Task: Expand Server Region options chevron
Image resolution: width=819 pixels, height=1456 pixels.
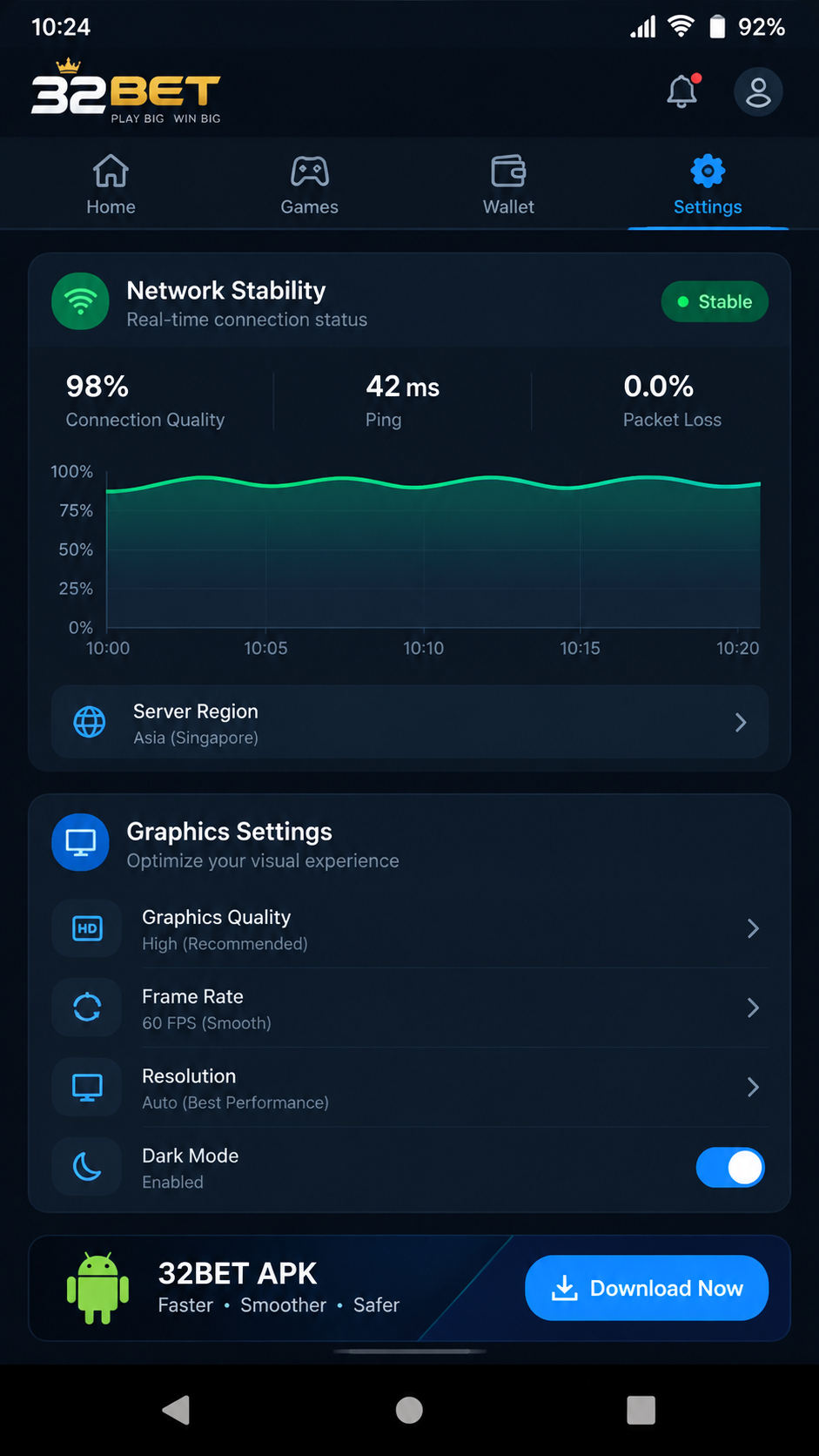Action: point(741,722)
